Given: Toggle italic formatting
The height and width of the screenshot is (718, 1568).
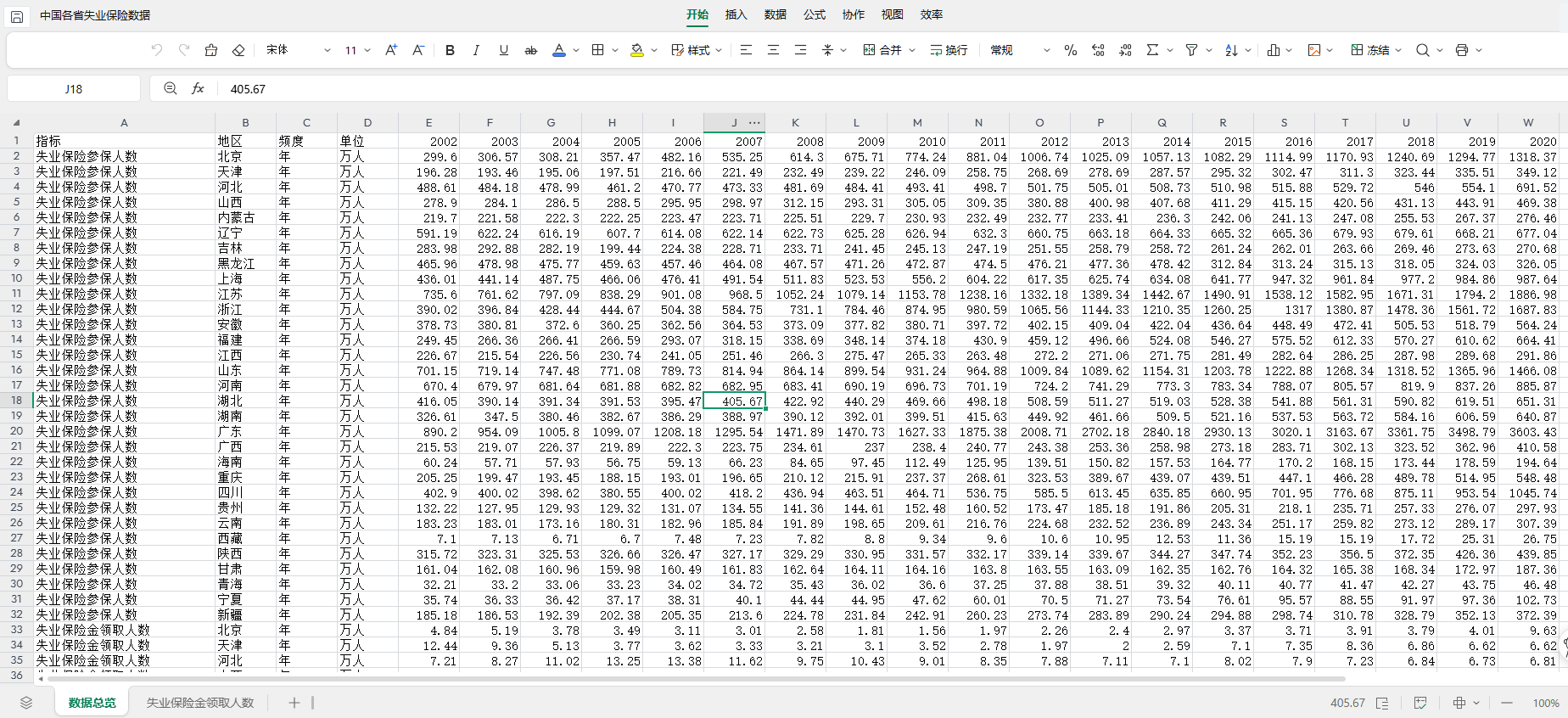Looking at the screenshot, I should point(476,50).
